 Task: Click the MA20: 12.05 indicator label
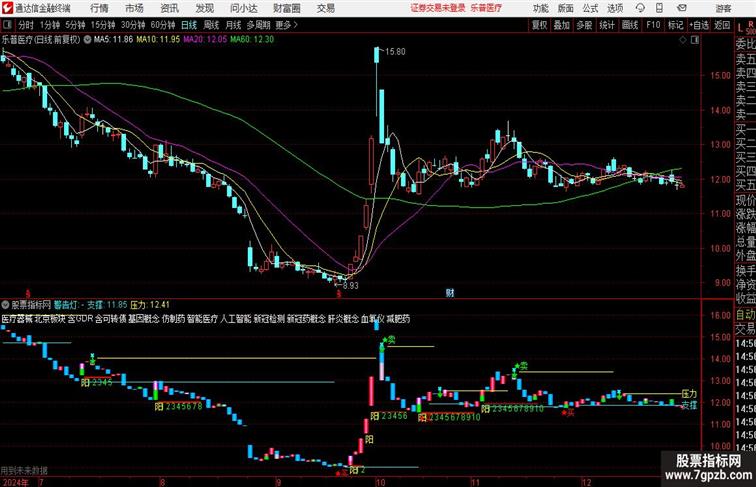(205, 40)
